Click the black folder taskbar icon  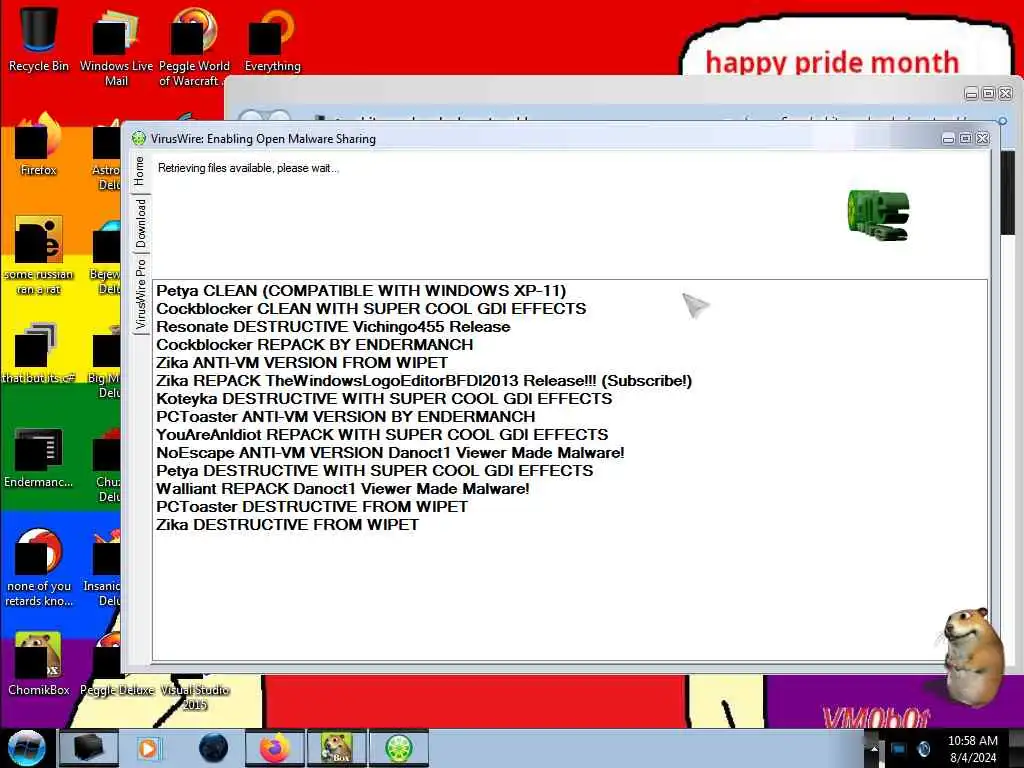tap(88, 748)
